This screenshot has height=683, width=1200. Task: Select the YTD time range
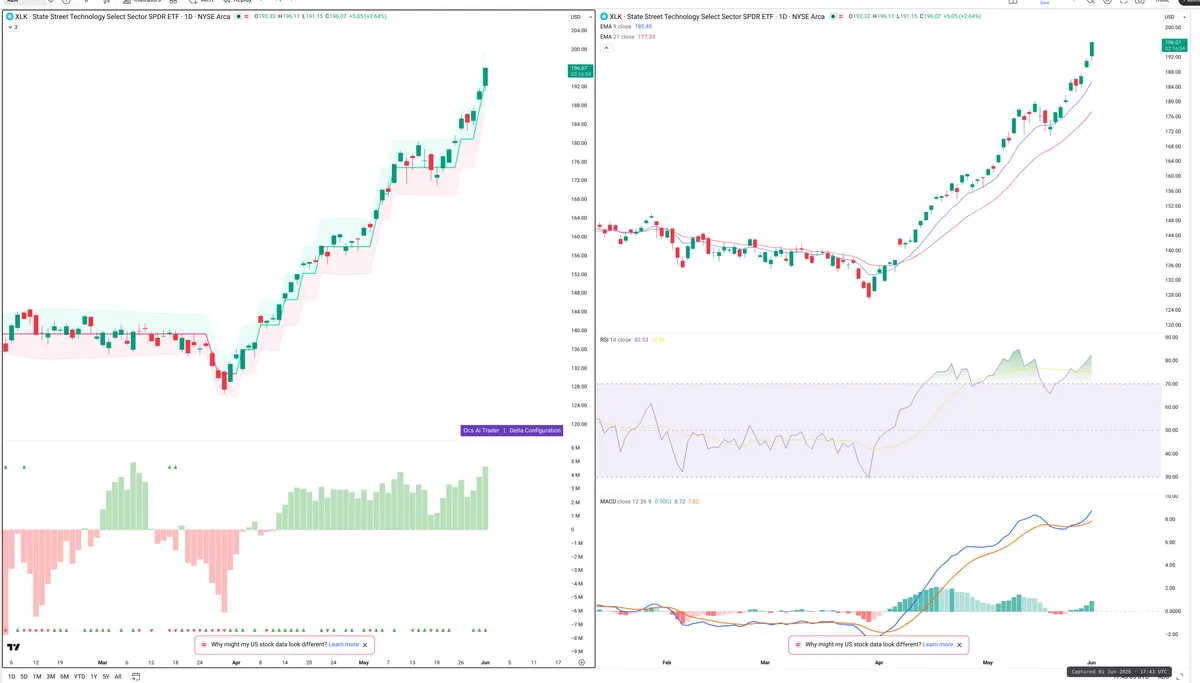[x=79, y=677]
